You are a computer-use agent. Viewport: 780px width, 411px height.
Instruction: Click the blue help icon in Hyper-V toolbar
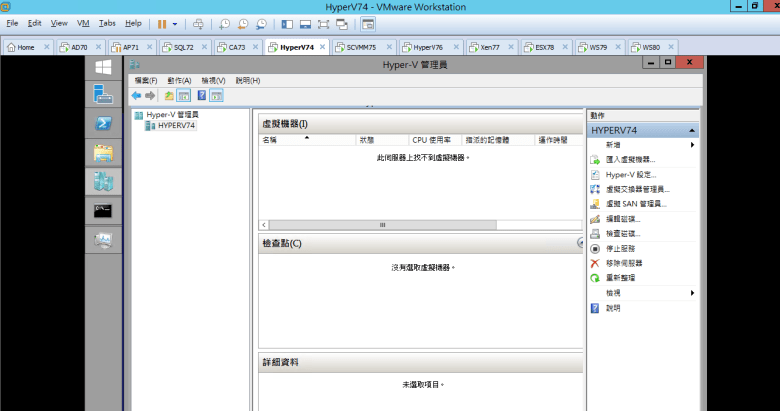[201, 96]
